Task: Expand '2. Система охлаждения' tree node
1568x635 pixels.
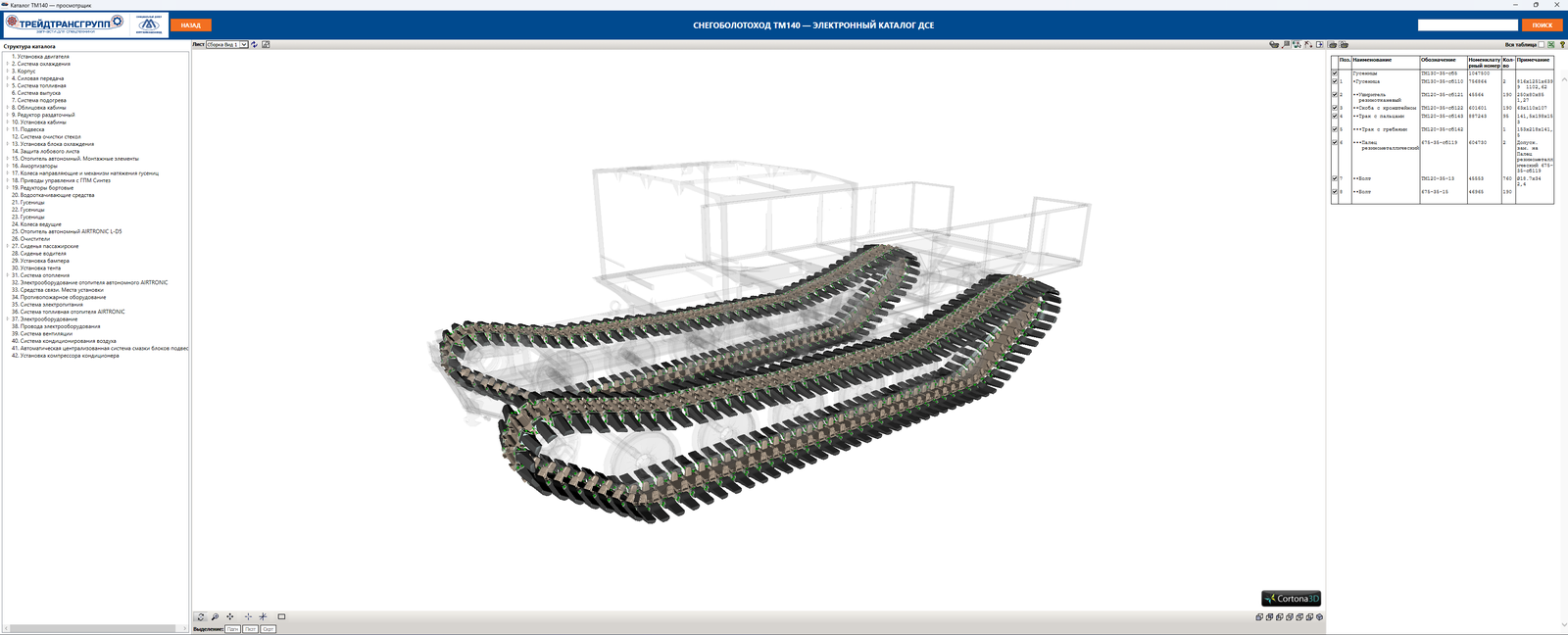Action: point(7,64)
